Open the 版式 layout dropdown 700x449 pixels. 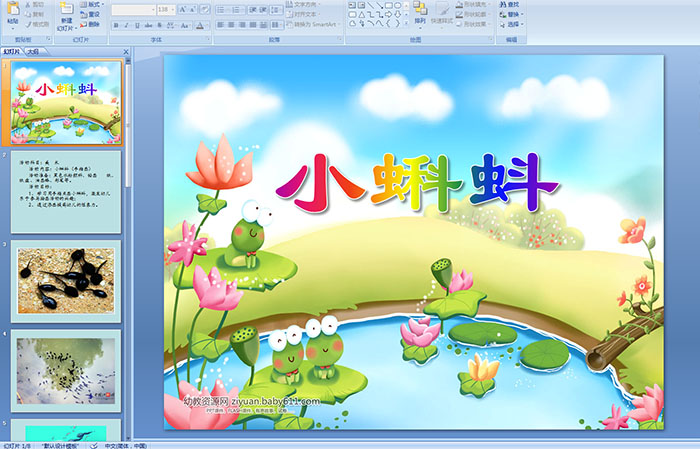(x=92, y=4)
